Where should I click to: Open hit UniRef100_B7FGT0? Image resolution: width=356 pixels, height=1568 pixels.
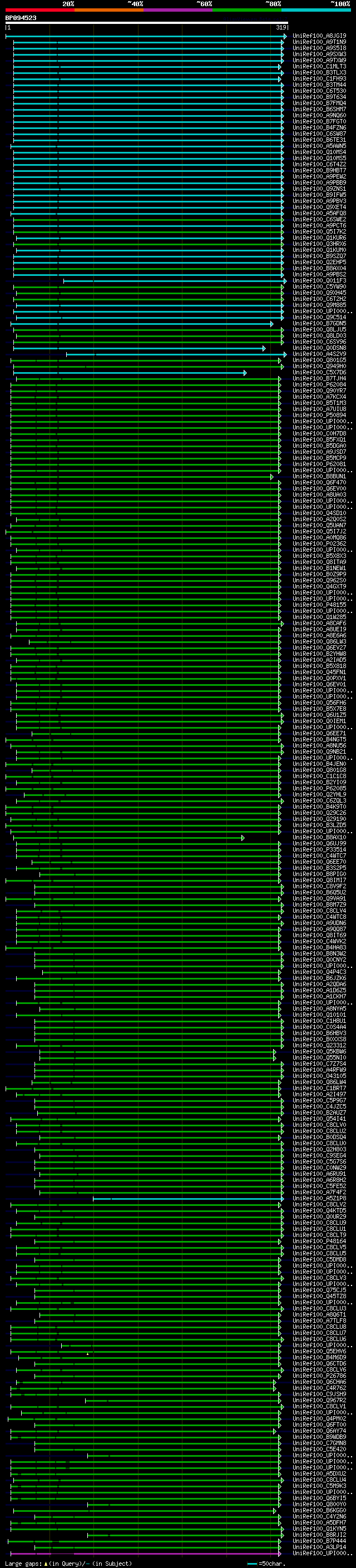[319, 122]
